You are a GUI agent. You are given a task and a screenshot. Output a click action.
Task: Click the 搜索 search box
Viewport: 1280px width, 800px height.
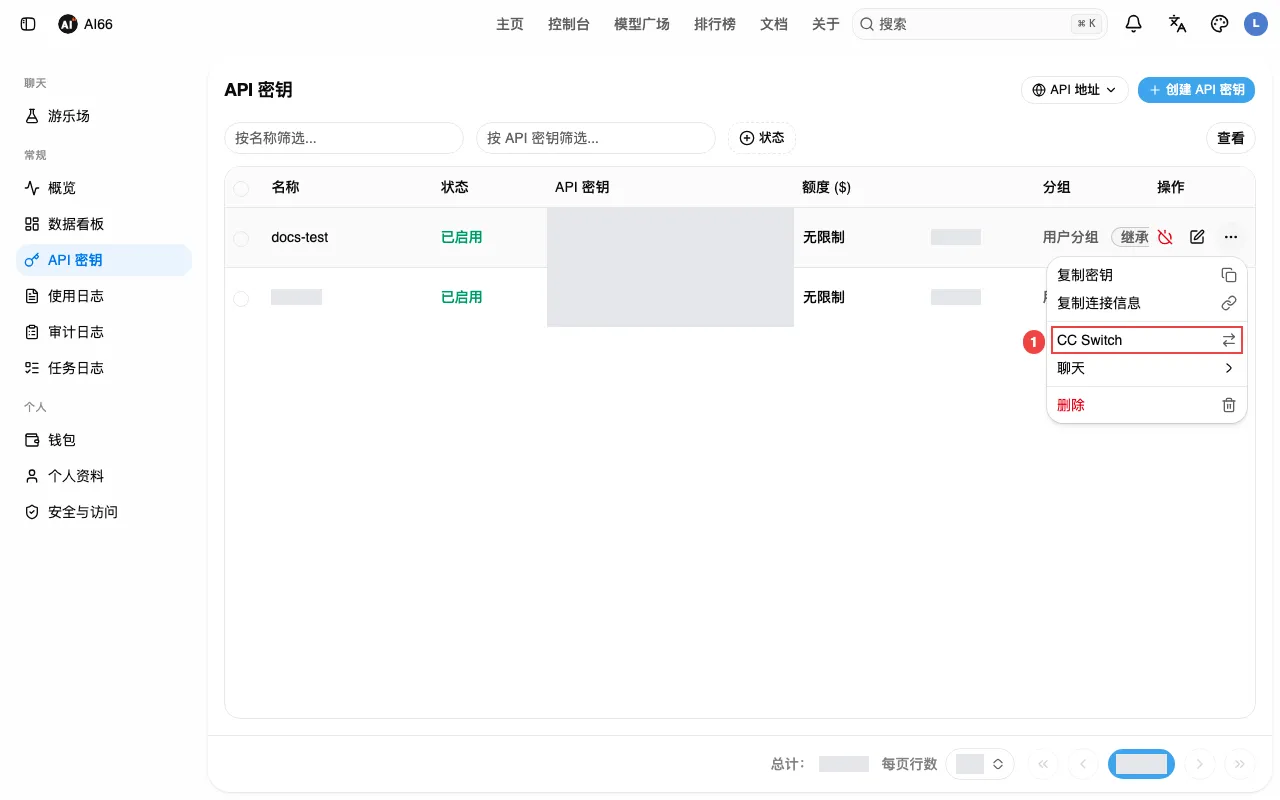980,24
